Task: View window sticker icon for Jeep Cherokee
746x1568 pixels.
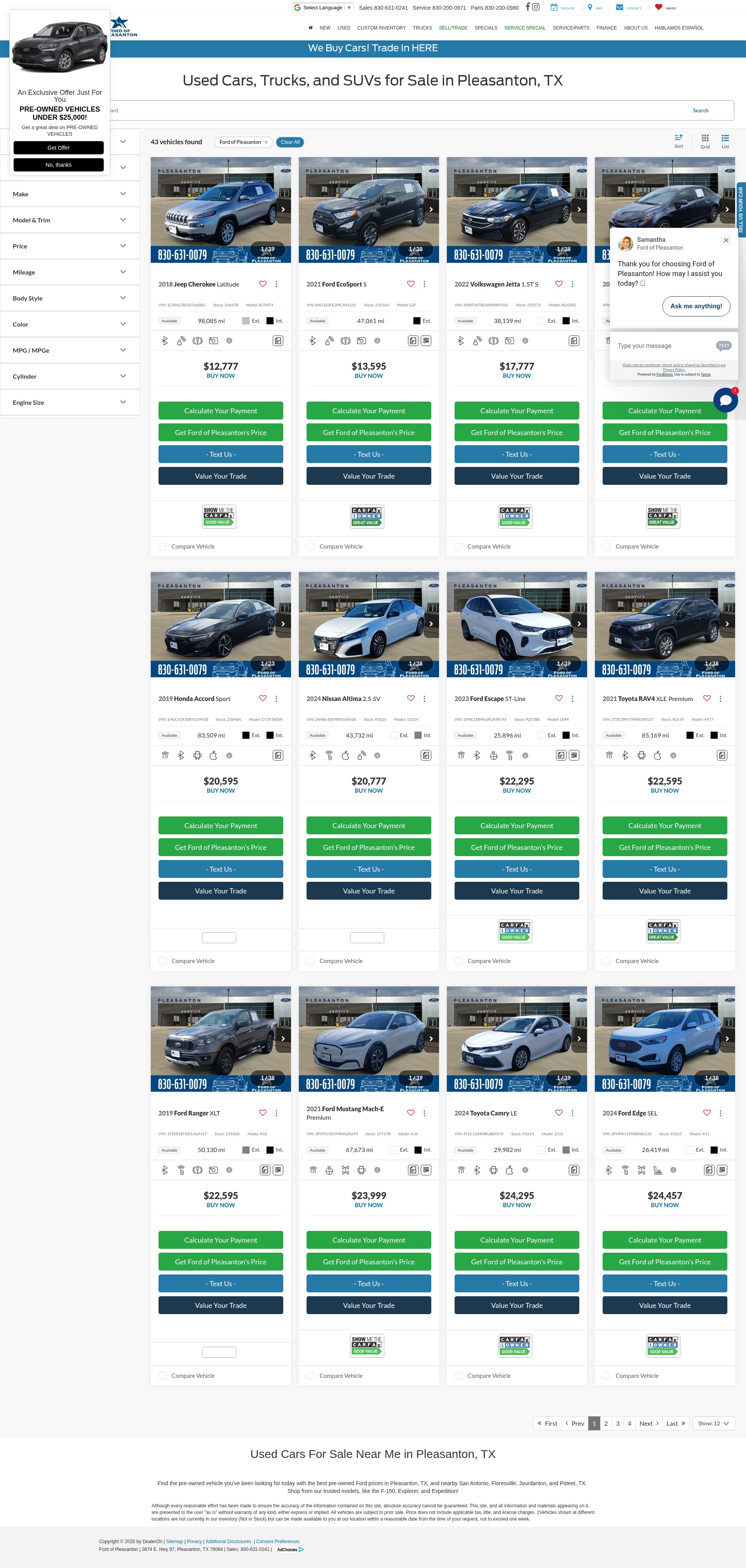Action: [x=278, y=341]
